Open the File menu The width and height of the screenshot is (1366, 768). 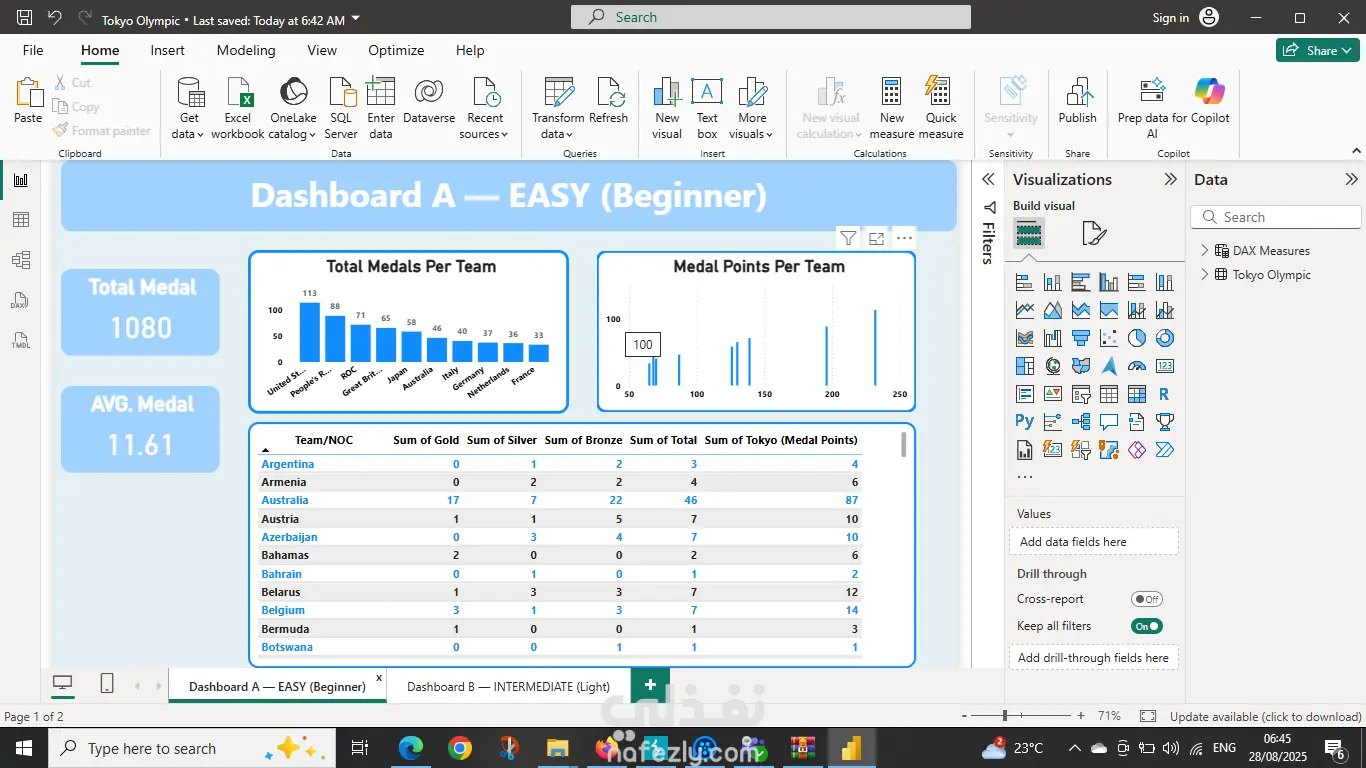33,50
